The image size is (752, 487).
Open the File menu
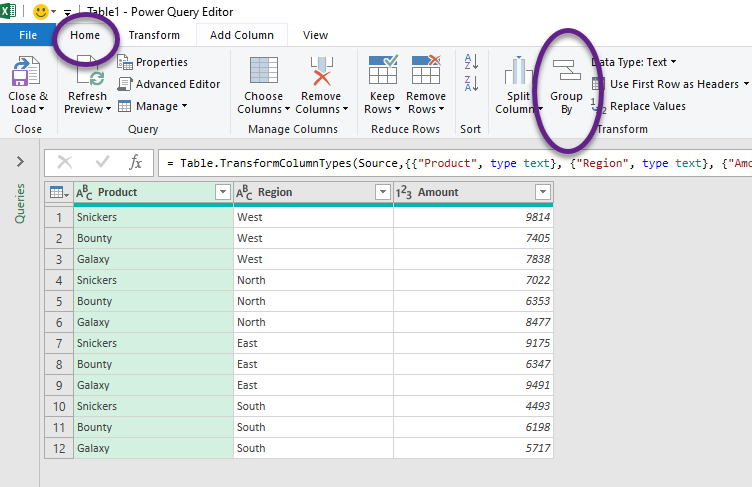point(28,35)
